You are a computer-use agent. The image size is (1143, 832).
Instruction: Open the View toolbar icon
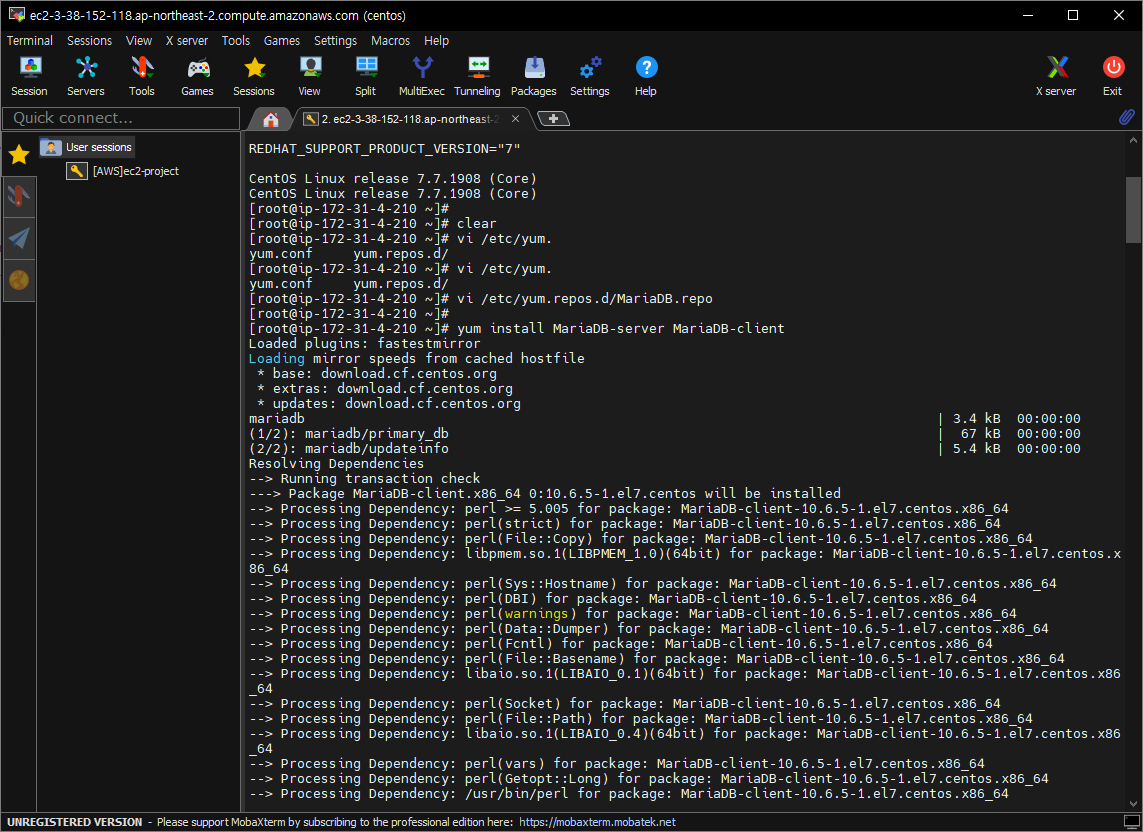point(310,76)
